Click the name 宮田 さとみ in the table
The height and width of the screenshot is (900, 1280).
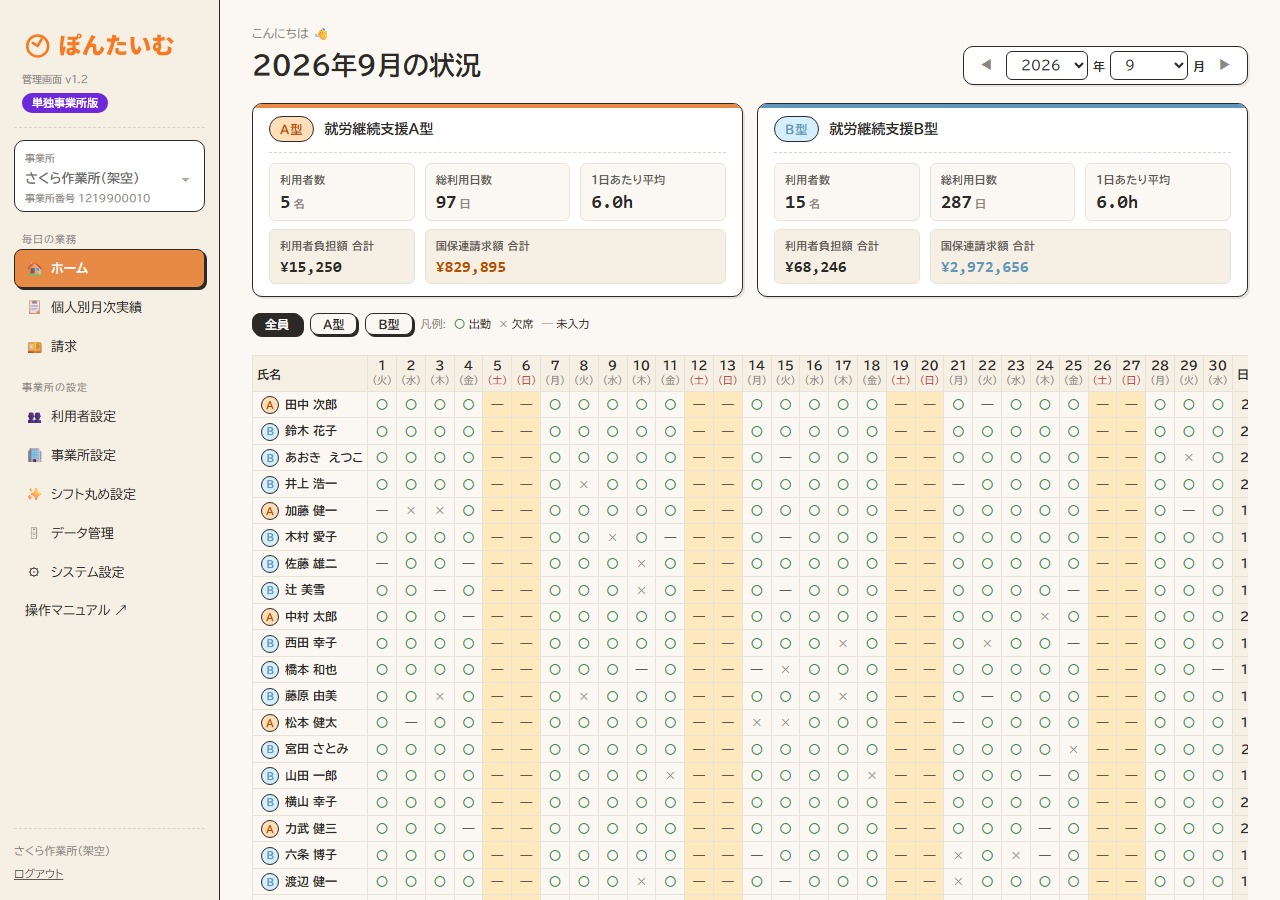[317, 749]
